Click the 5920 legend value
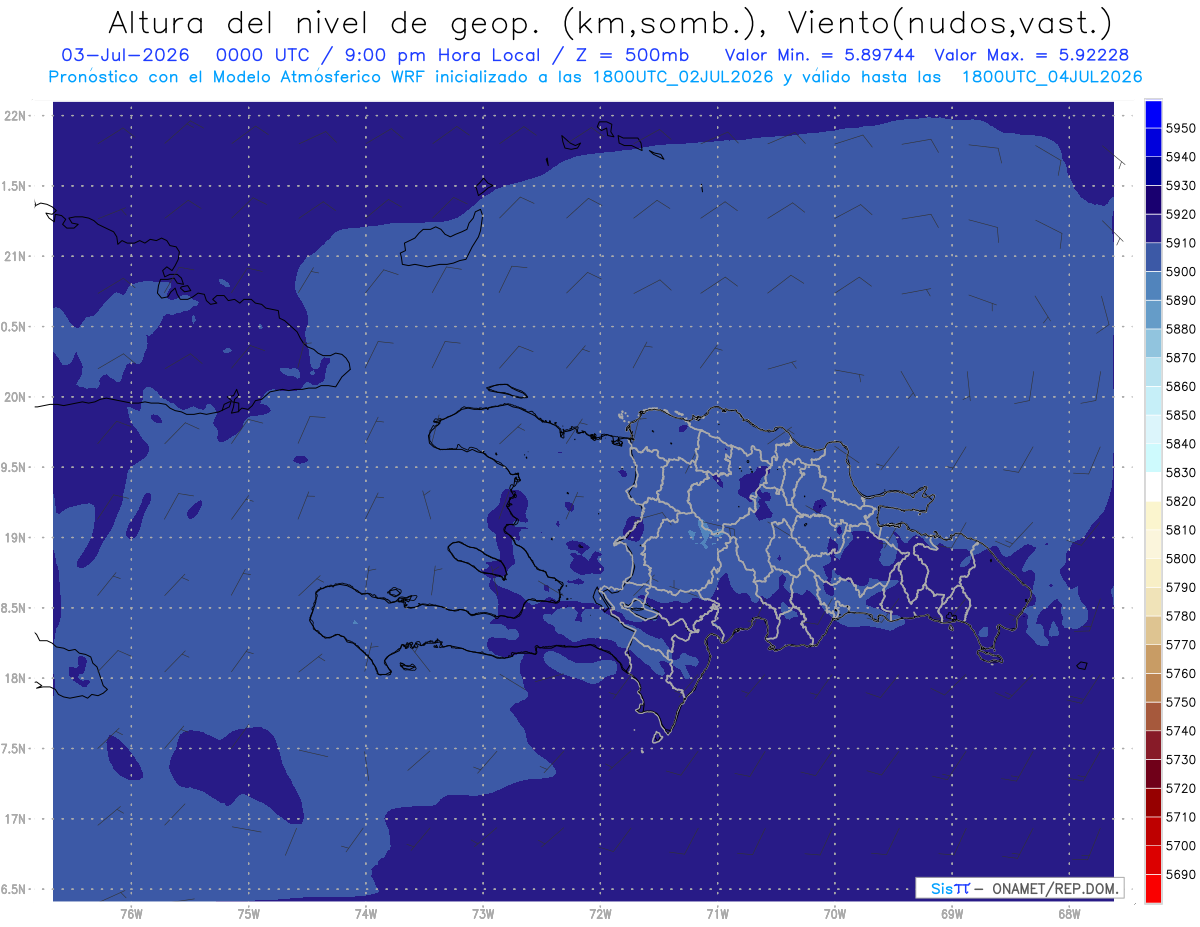The height and width of the screenshot is (927, 1200). [x=1180, y=214]
